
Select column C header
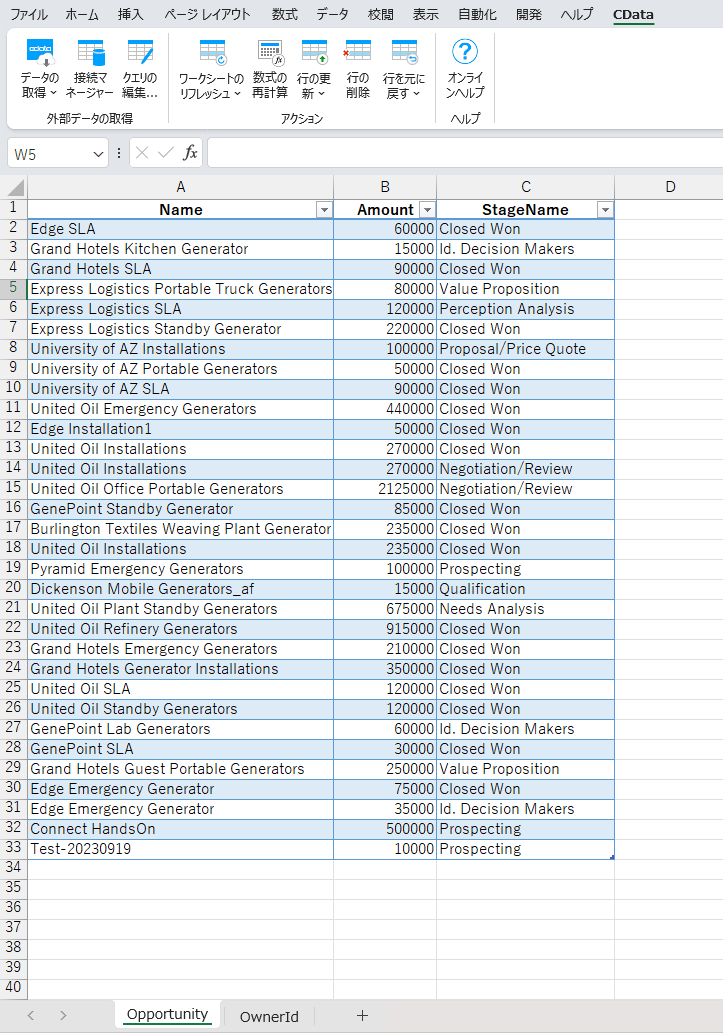(x=525, y=187)
